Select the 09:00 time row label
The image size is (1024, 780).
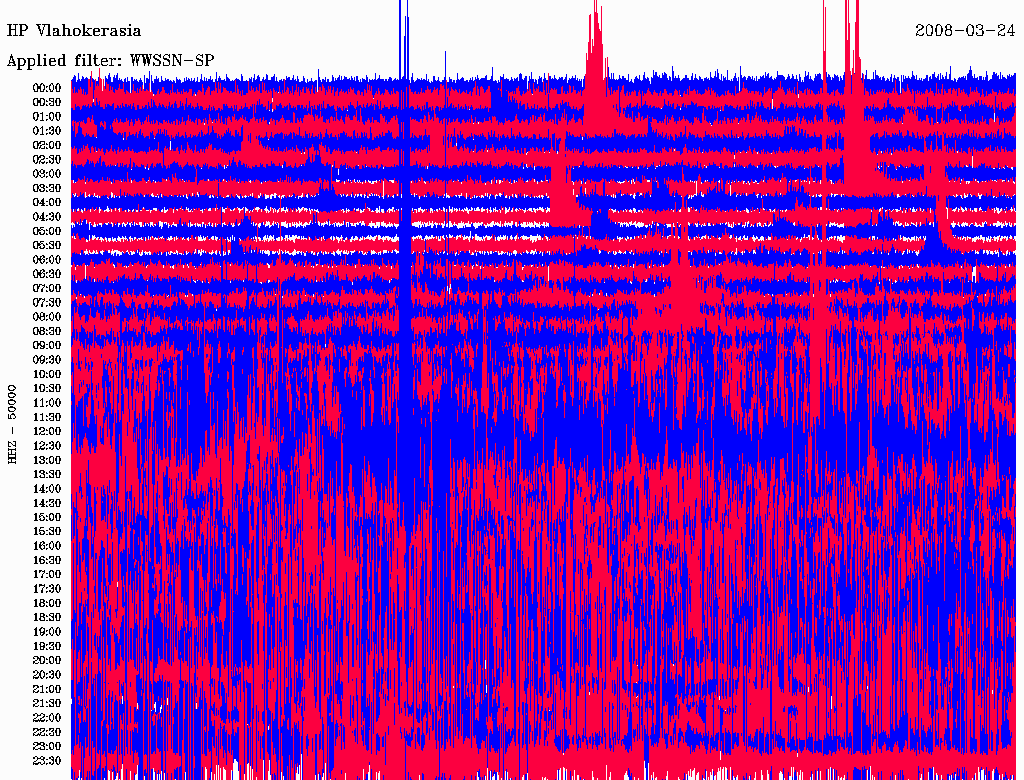[x=47, y=346]
